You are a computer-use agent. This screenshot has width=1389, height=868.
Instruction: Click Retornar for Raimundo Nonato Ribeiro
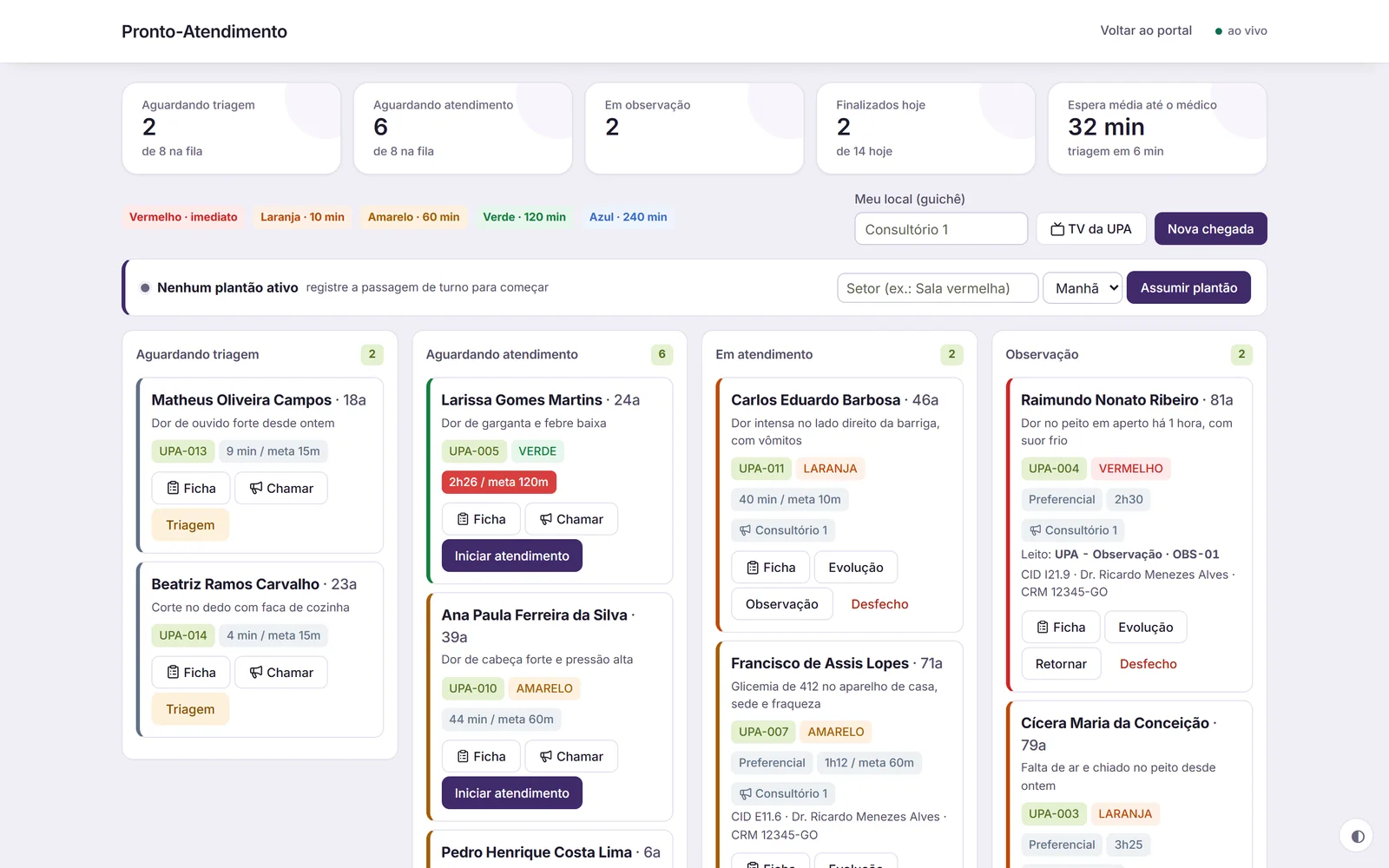[x=1061, y=664]
